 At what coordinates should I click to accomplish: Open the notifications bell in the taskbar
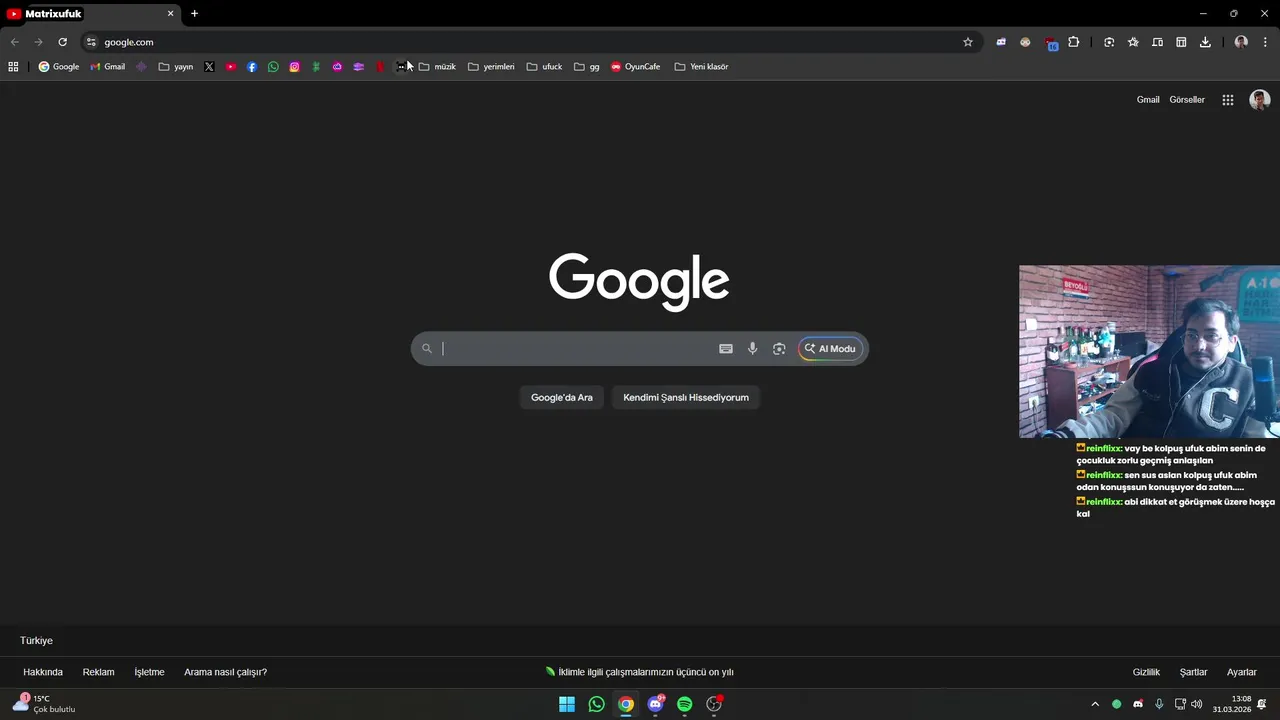click(1262, 704)
